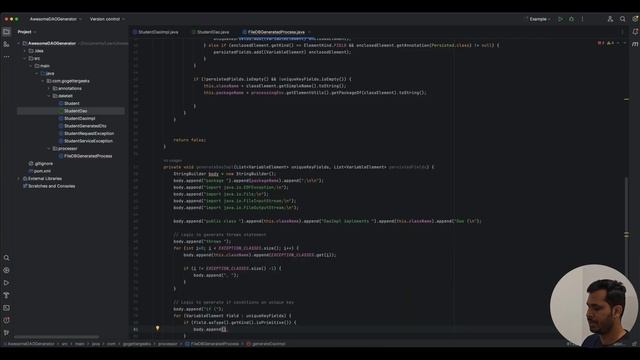This screenshot has height=360, width=640.
Task: Collapse the dataset package
Action: point(49,96)
